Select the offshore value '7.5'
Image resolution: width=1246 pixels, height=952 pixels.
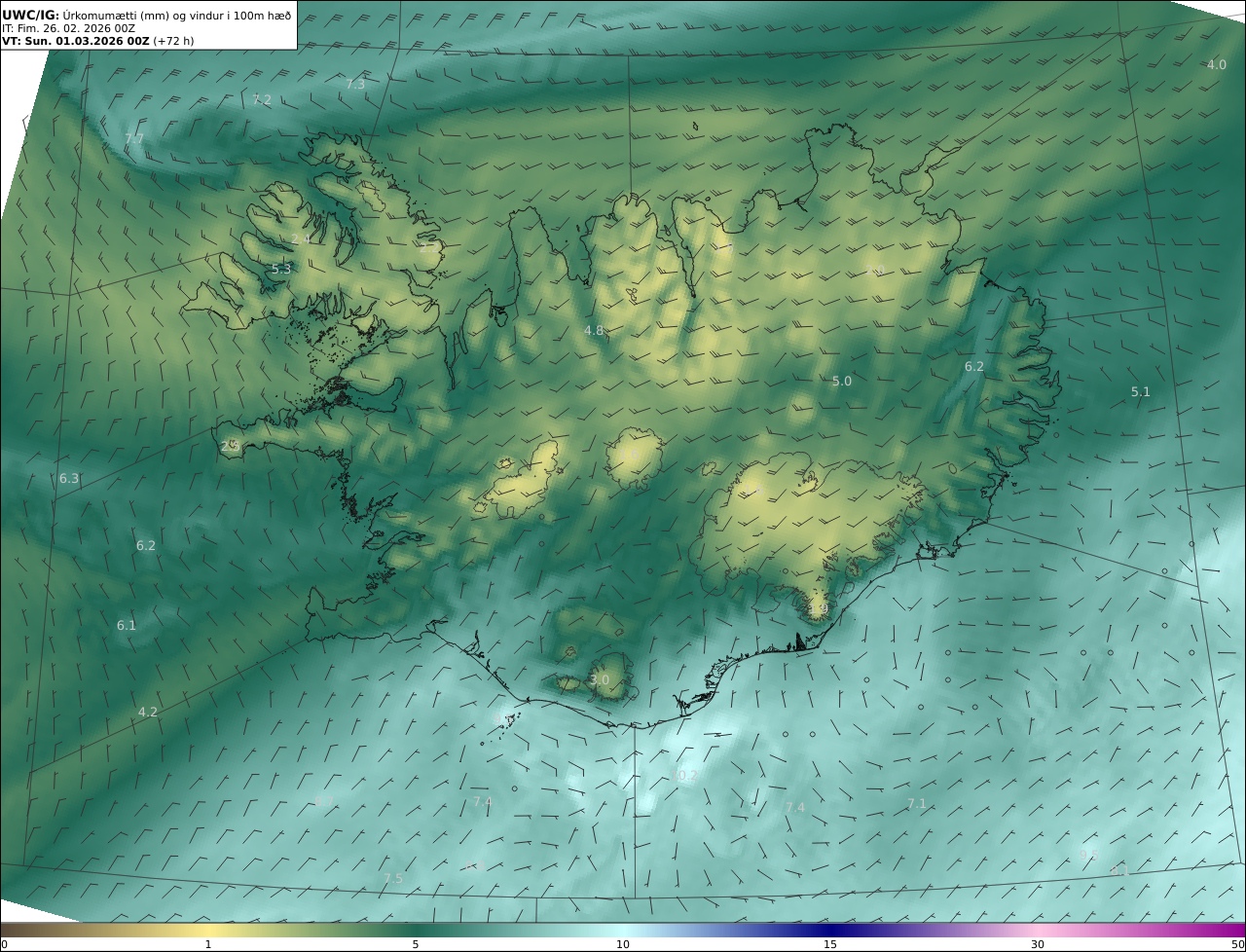pyautogui.click(x=393, y=879)
